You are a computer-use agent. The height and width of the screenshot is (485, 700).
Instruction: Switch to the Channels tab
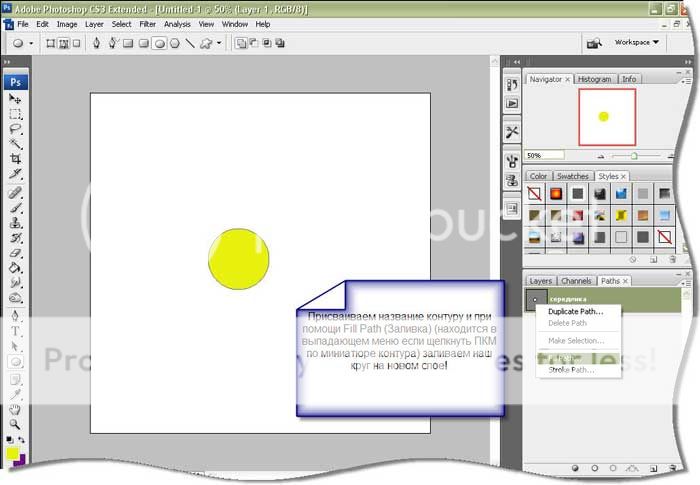575,281
